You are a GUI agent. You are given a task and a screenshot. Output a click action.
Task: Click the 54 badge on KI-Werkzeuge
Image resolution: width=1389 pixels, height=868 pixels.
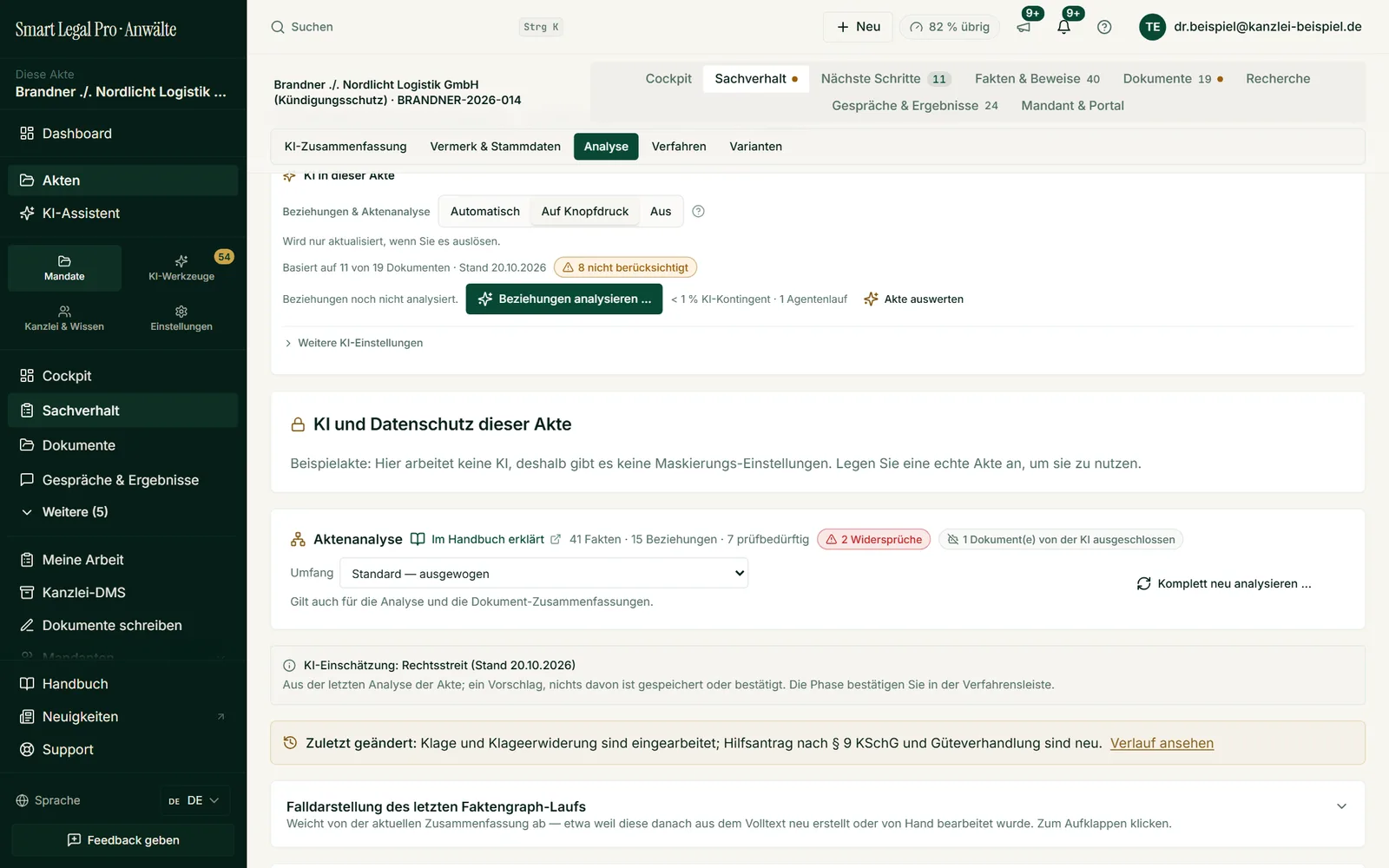tap(224, 257)
